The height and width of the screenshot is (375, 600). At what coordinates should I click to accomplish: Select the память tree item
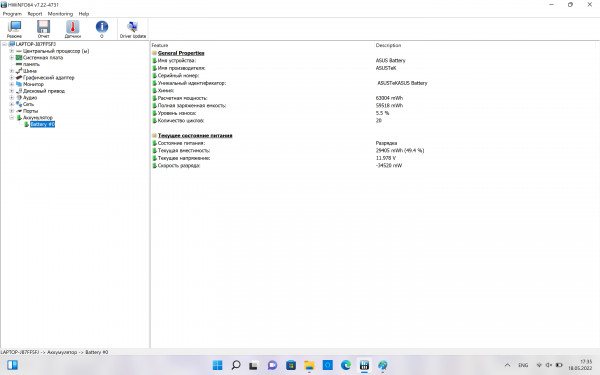click(31, 64)
